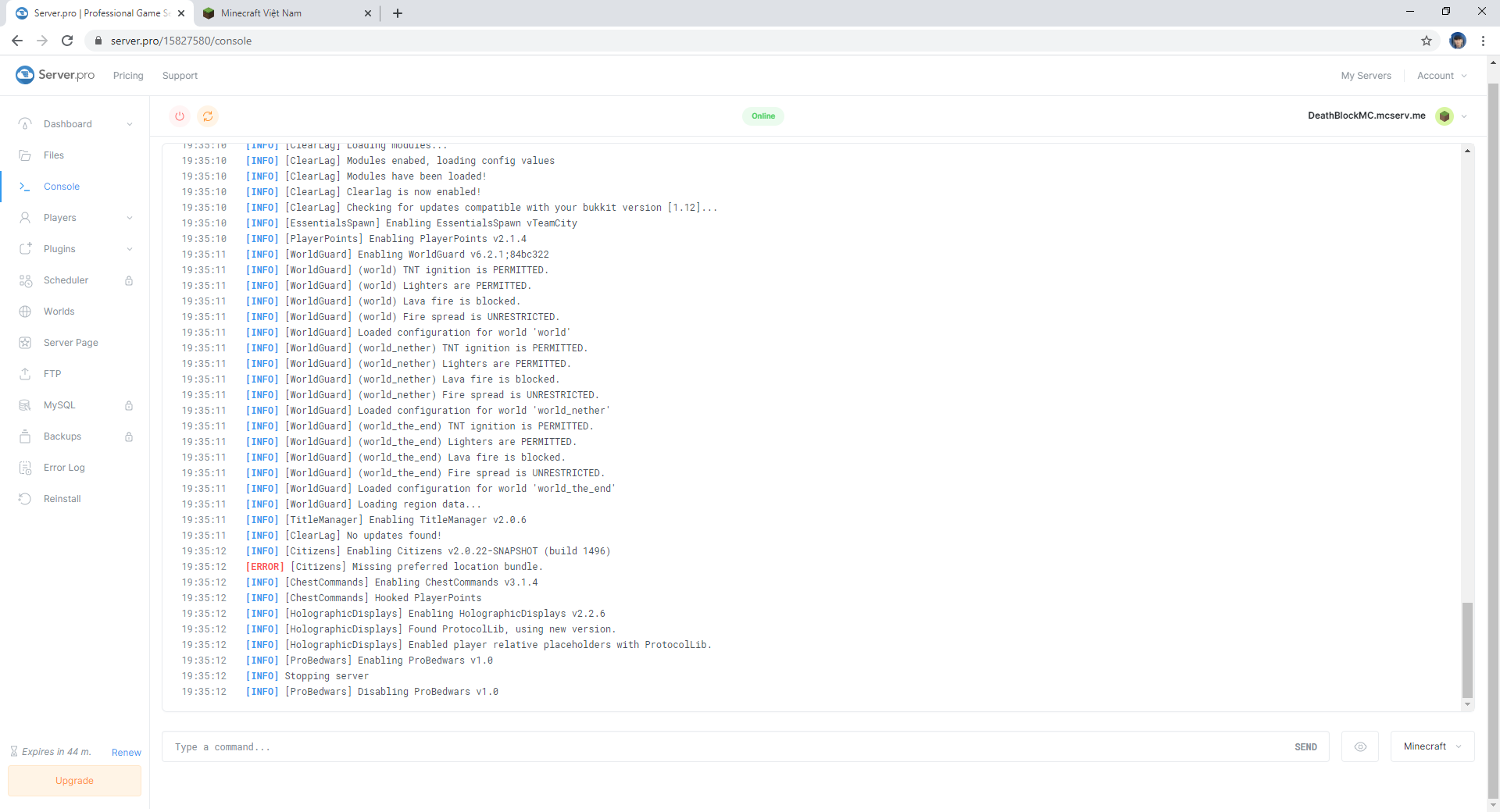
Task: Click the Worlds globe icon
Action: [25, 312]
